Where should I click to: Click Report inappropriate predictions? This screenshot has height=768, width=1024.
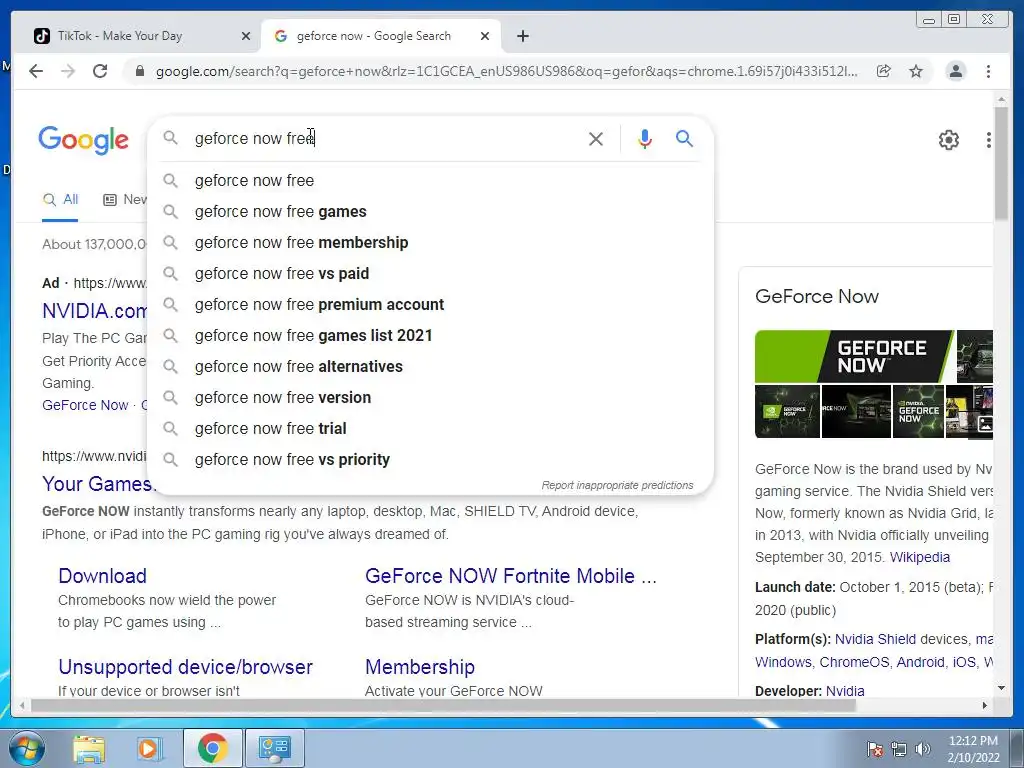pyautogui.click(x=617, y=485)
